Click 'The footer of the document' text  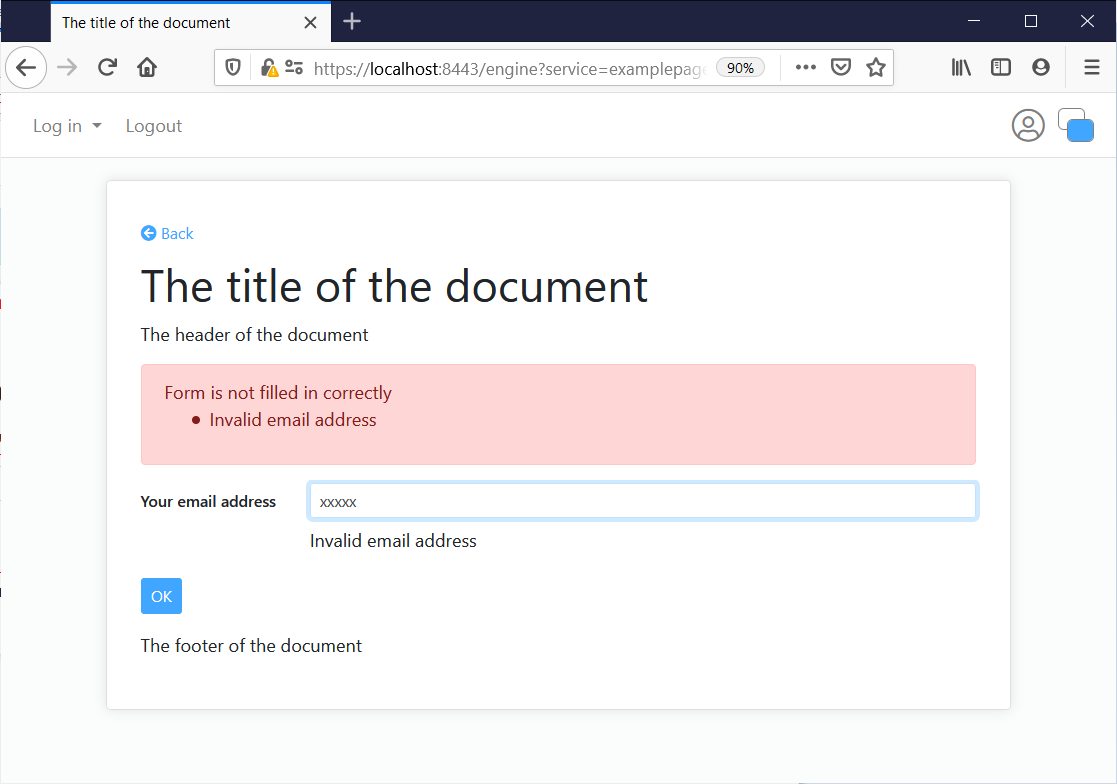click(x=251, y=646)
